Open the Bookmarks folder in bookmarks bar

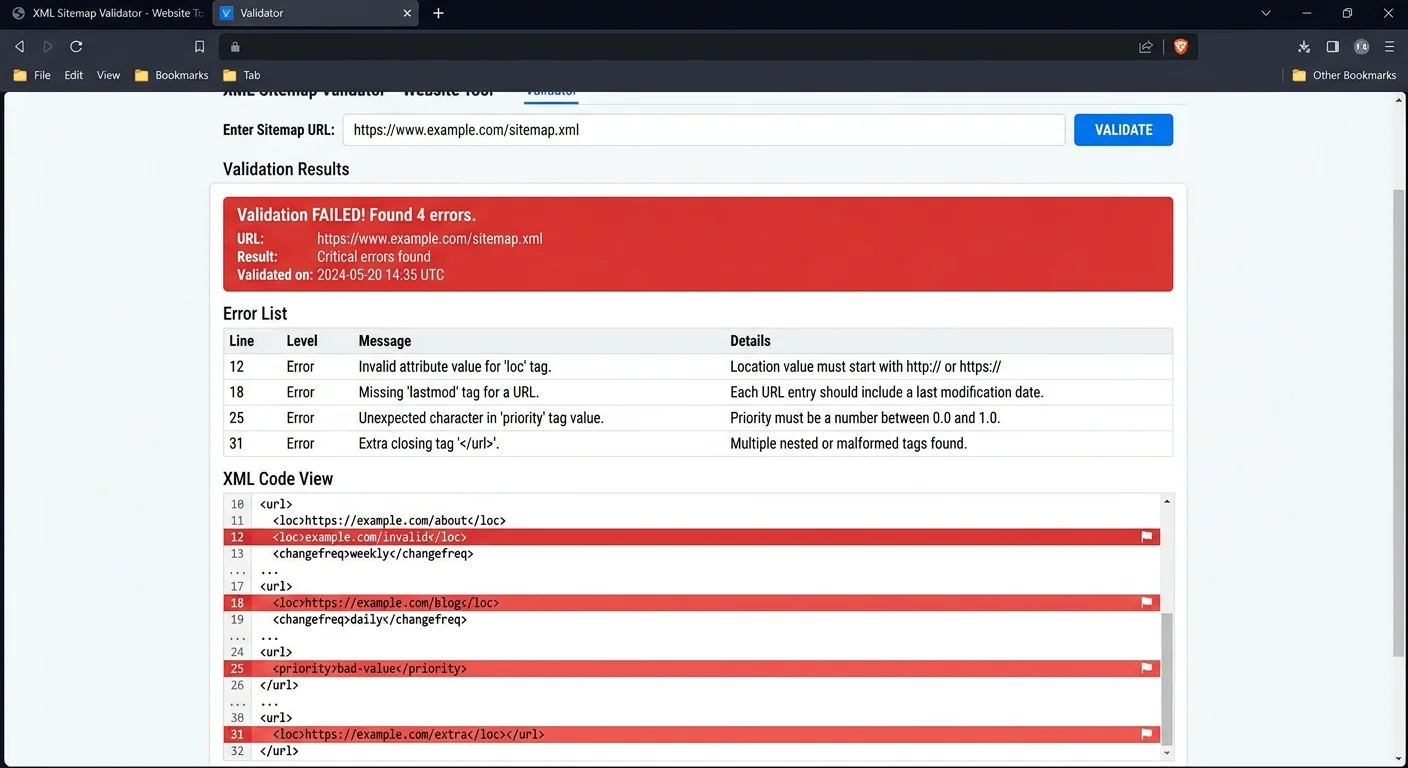(171, 75)
